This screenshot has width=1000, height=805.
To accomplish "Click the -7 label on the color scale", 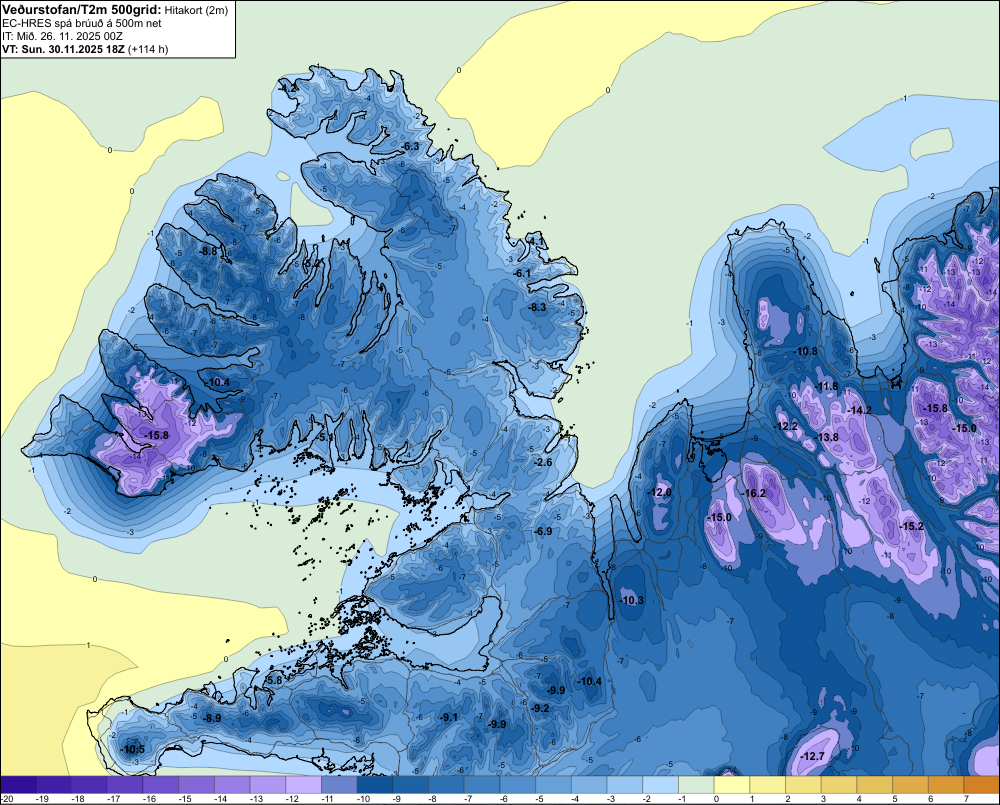I will pos(467,799).
